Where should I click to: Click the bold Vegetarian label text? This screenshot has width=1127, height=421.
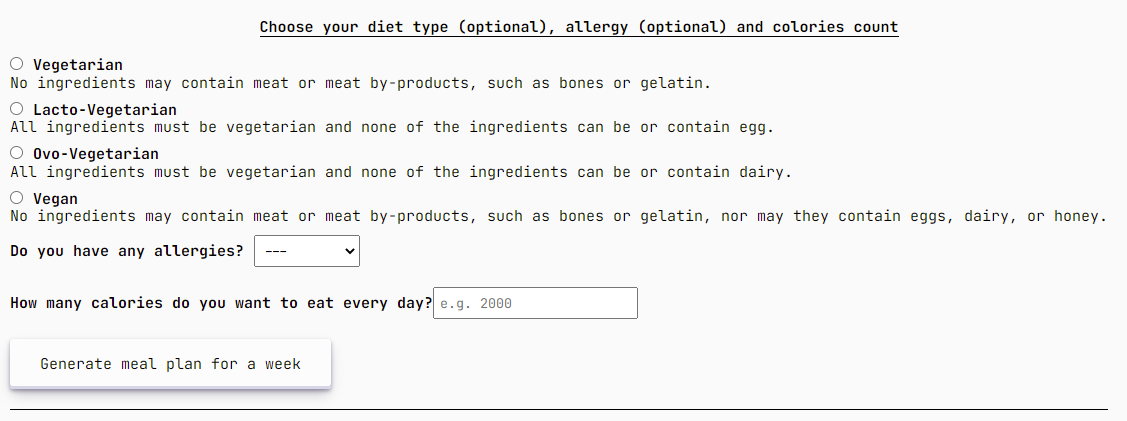point(78,65)
